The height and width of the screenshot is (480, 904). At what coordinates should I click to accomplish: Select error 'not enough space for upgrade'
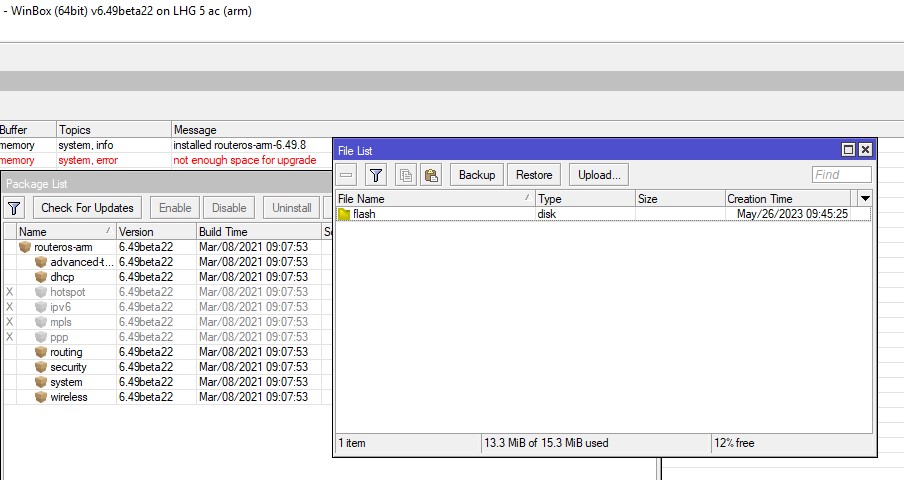[244, 160]
